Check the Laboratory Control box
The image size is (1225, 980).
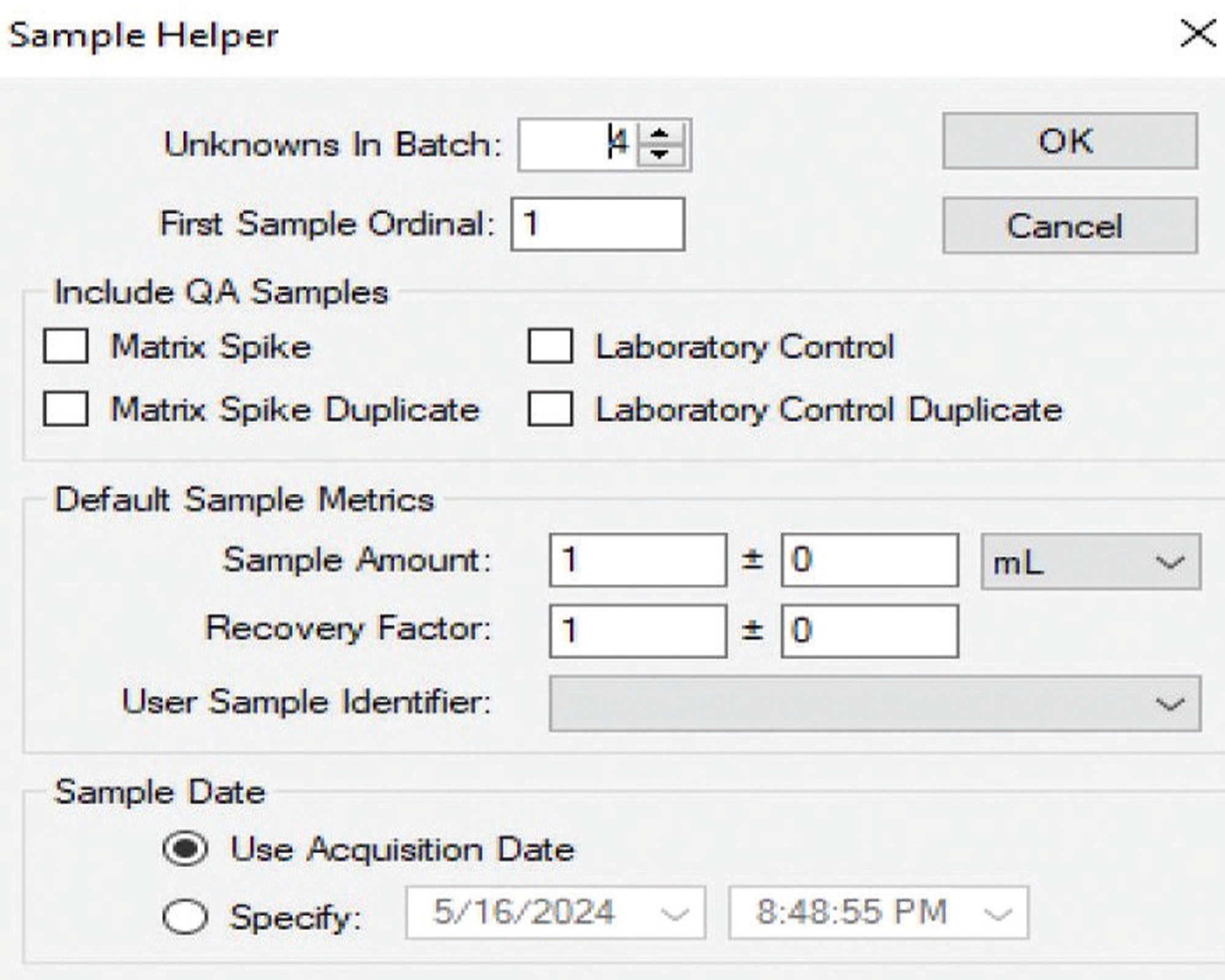pyautogui.click(x=549, y=347)
